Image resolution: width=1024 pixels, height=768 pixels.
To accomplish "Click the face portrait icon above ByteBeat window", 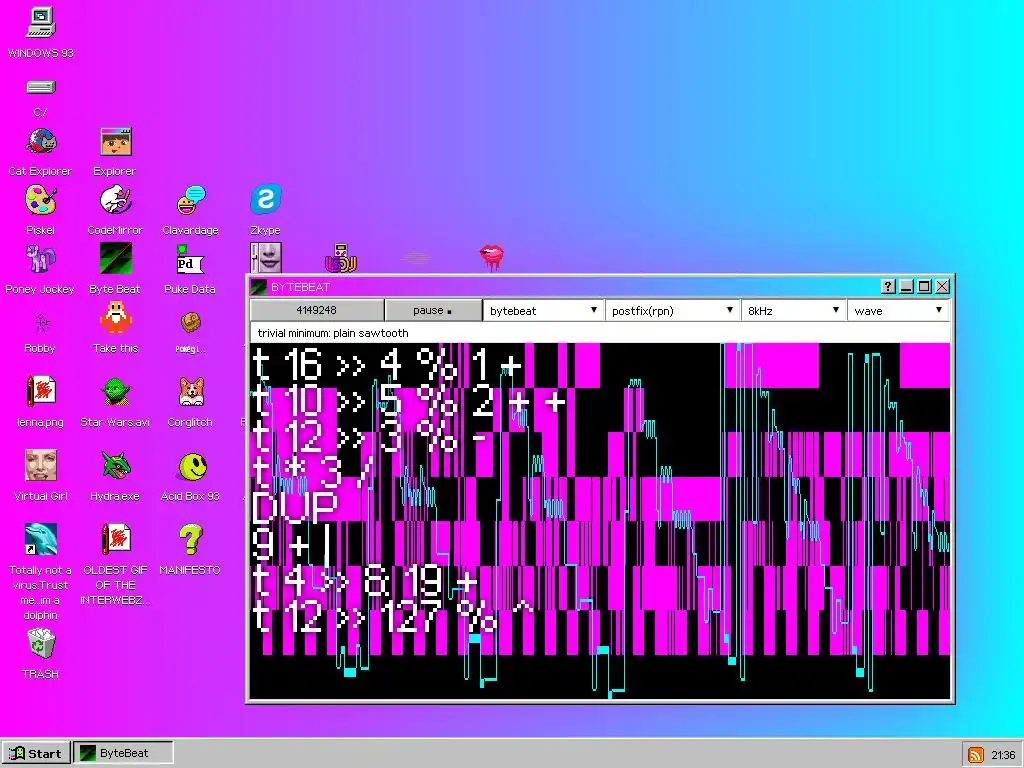I will (266, 258).
